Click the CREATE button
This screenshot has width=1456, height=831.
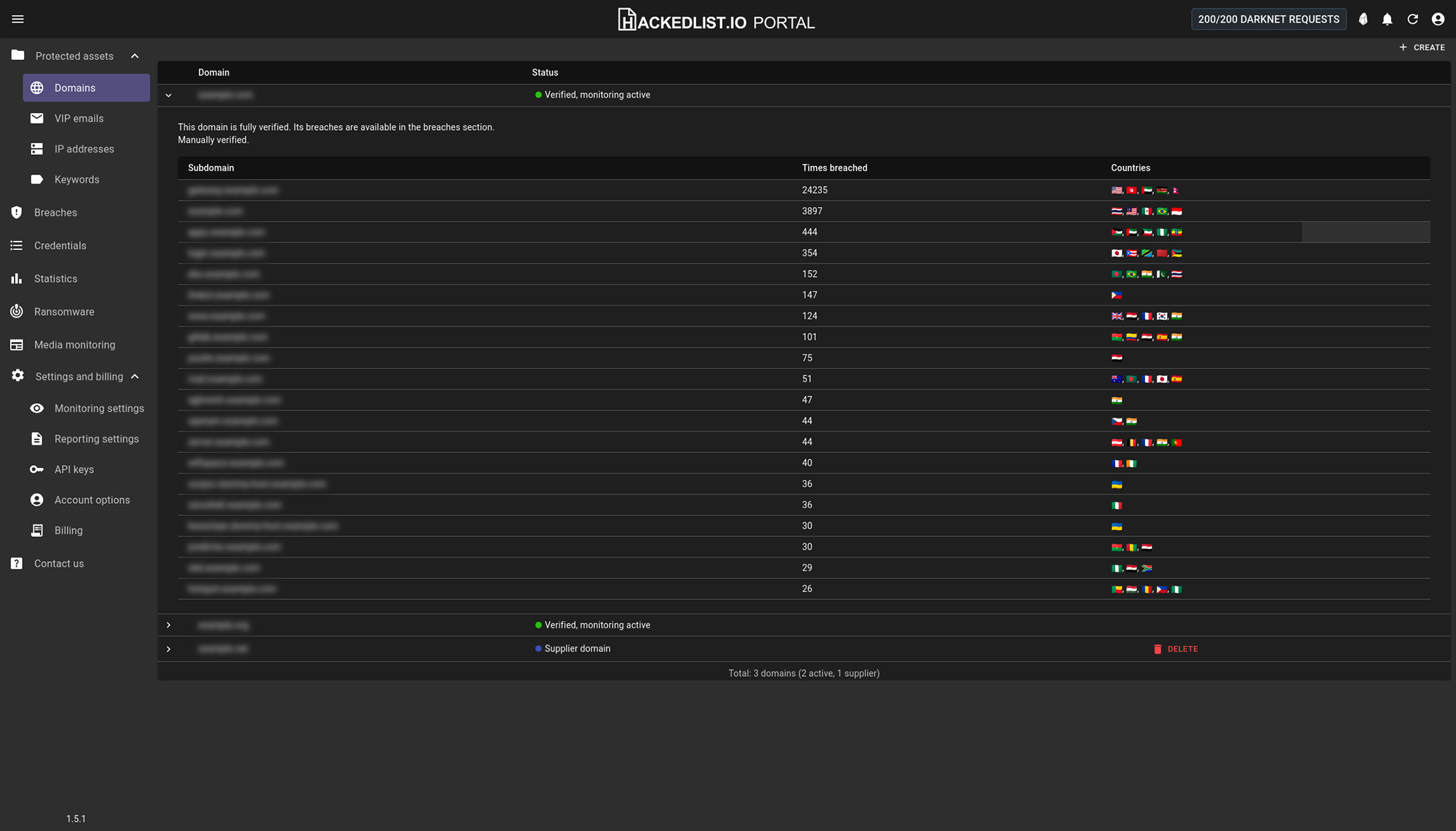point(1422,47)
